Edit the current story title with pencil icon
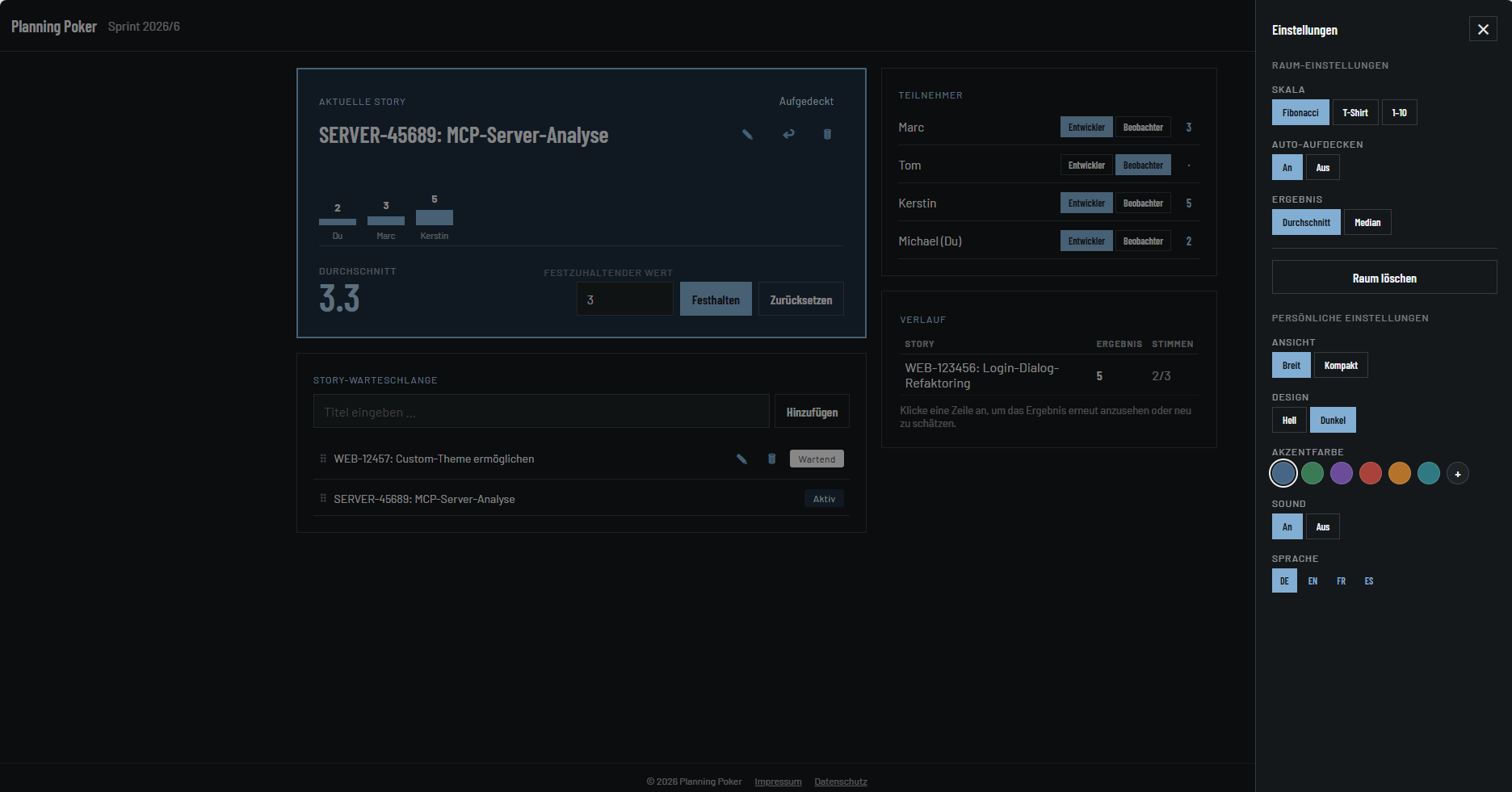Screen dimensions: 1512x792 tap(747, 134)
